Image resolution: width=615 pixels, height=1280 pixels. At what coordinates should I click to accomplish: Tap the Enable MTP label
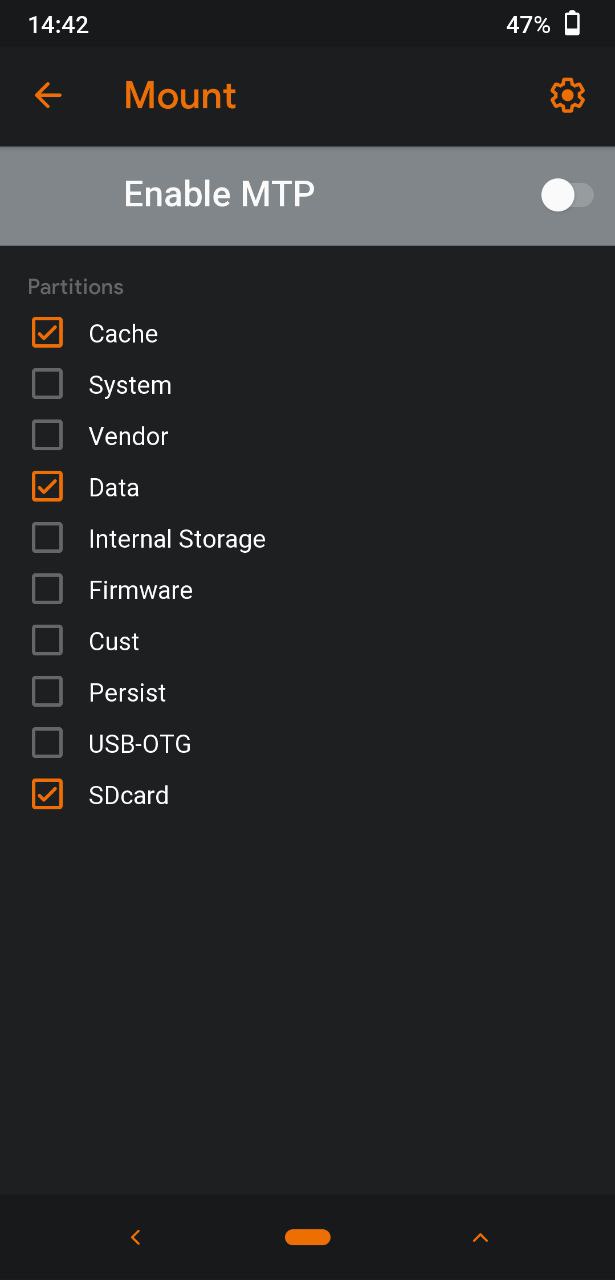click(x=219, y=193)
